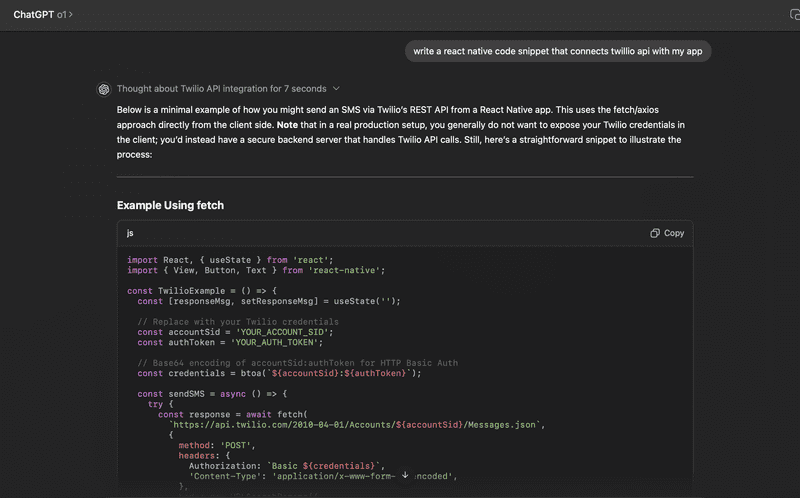Click the import from 'react-native' line
Image resolution: width=800 pixels, height=498 pixels.
click(256, 270)
